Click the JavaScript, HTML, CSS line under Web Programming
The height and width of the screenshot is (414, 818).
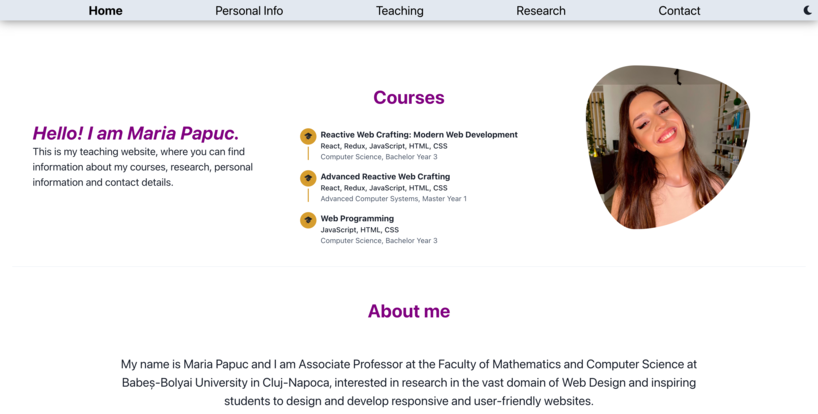click(359, 230)
